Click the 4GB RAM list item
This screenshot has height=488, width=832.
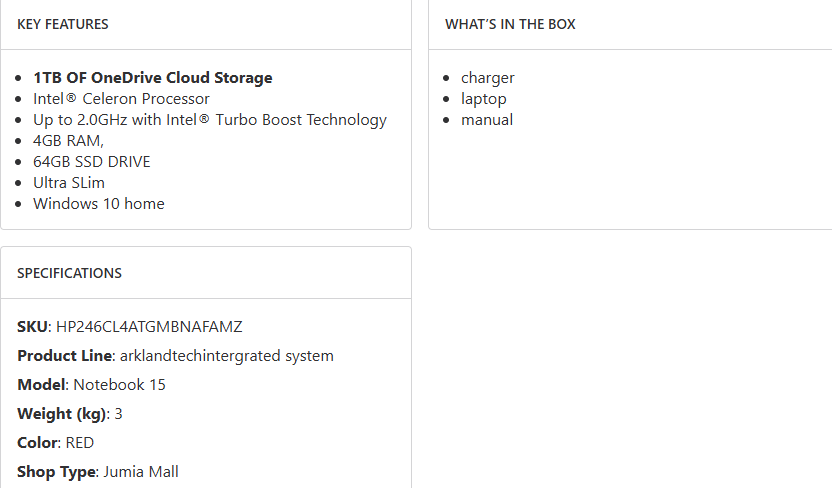coord(68,141)
